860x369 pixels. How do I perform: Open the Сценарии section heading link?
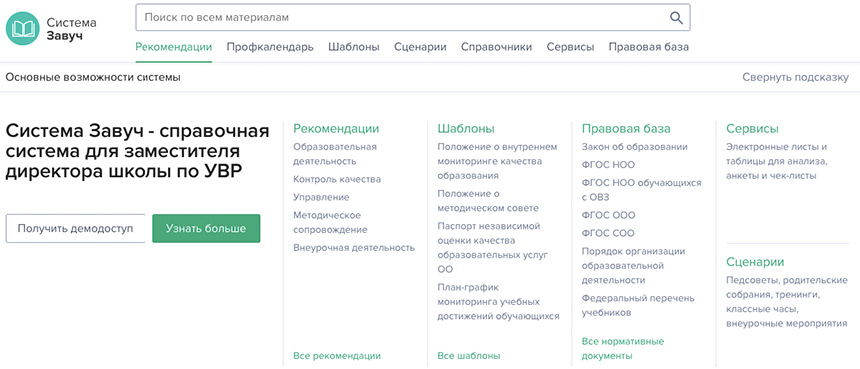tap(755, 262)
